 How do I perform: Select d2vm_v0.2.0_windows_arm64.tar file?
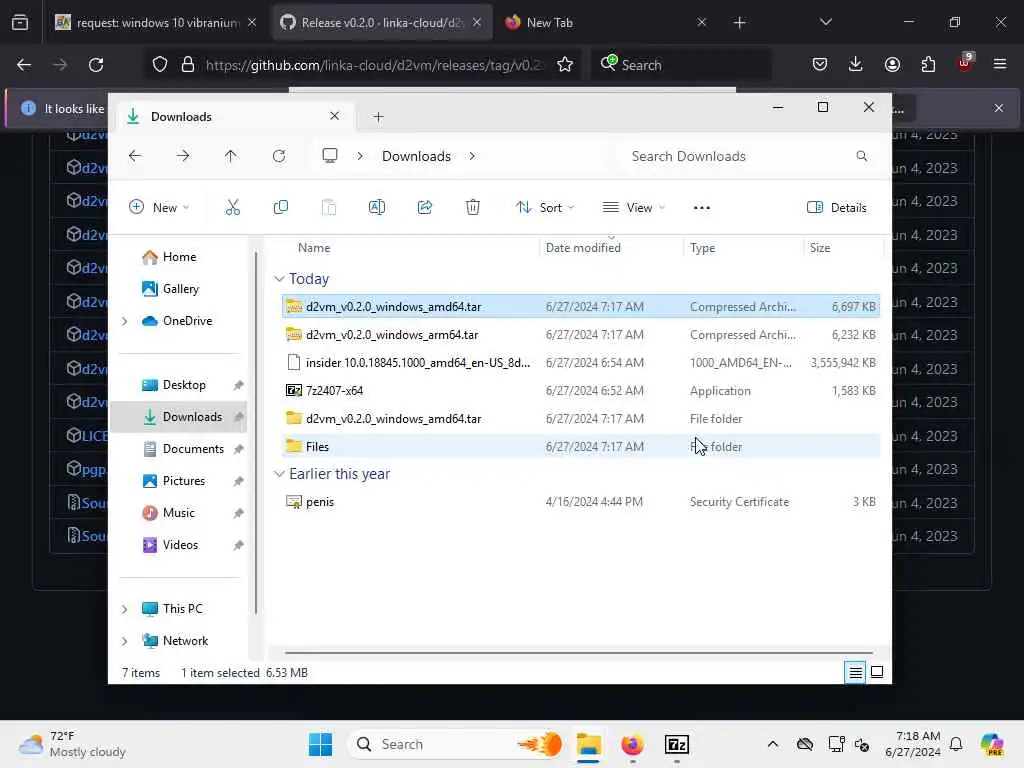[581, 334]
